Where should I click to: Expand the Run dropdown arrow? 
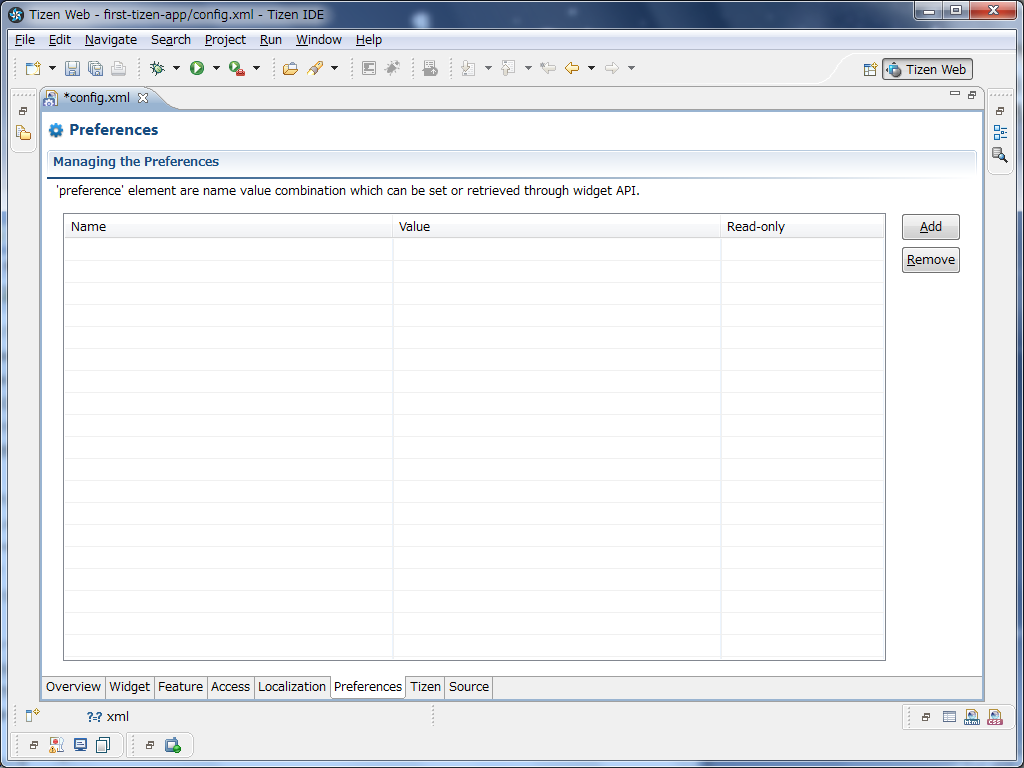pos(216,68)
